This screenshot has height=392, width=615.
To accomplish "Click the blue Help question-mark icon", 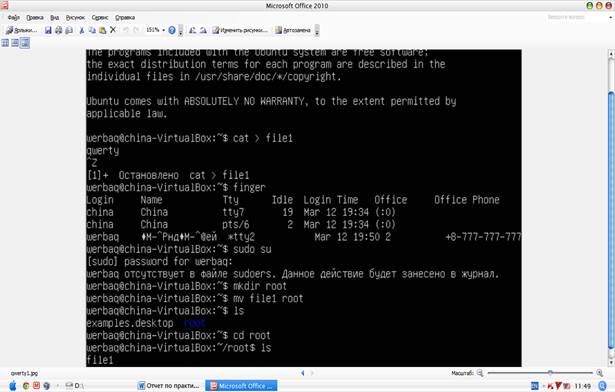I will (172, 30).
